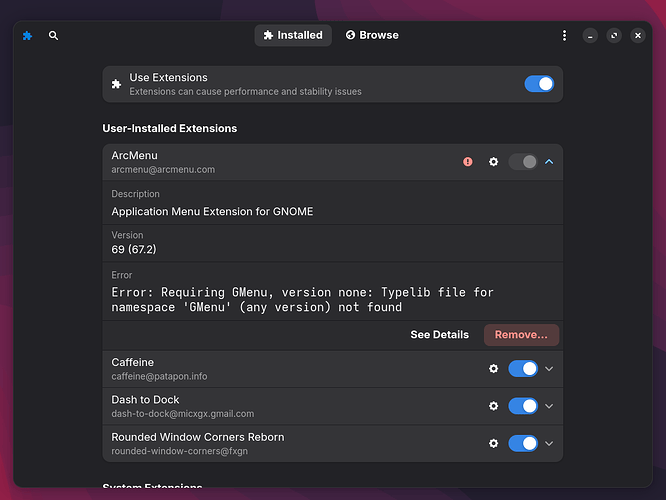The width and height of the screenshot is (666, 500).
Task: Select the Installed tab
Action: (292, 35)
